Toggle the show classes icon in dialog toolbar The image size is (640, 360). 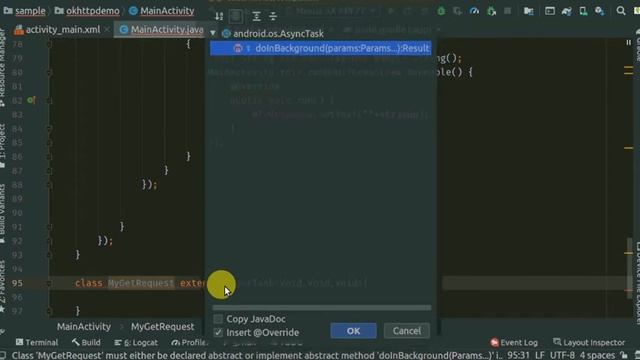click(236, 16)
